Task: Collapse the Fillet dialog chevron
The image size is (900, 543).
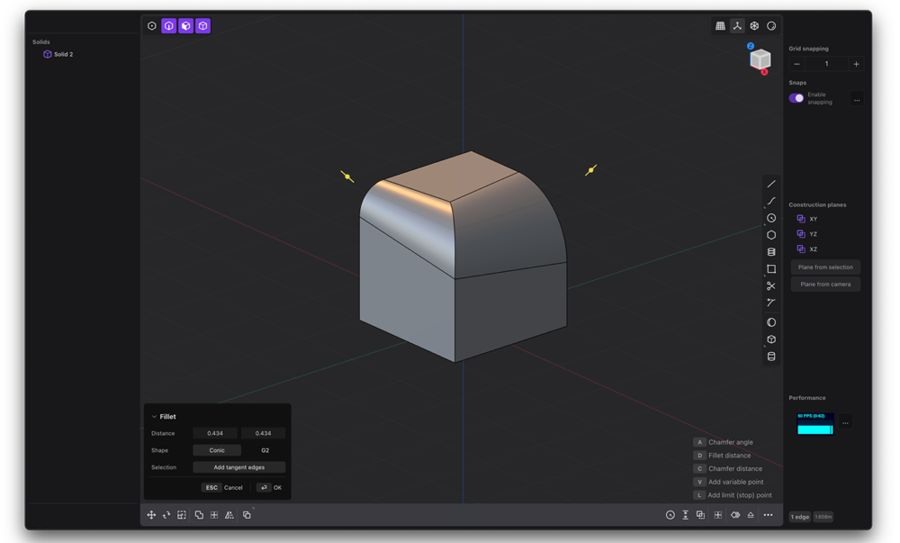Action: tap(154, 416)
